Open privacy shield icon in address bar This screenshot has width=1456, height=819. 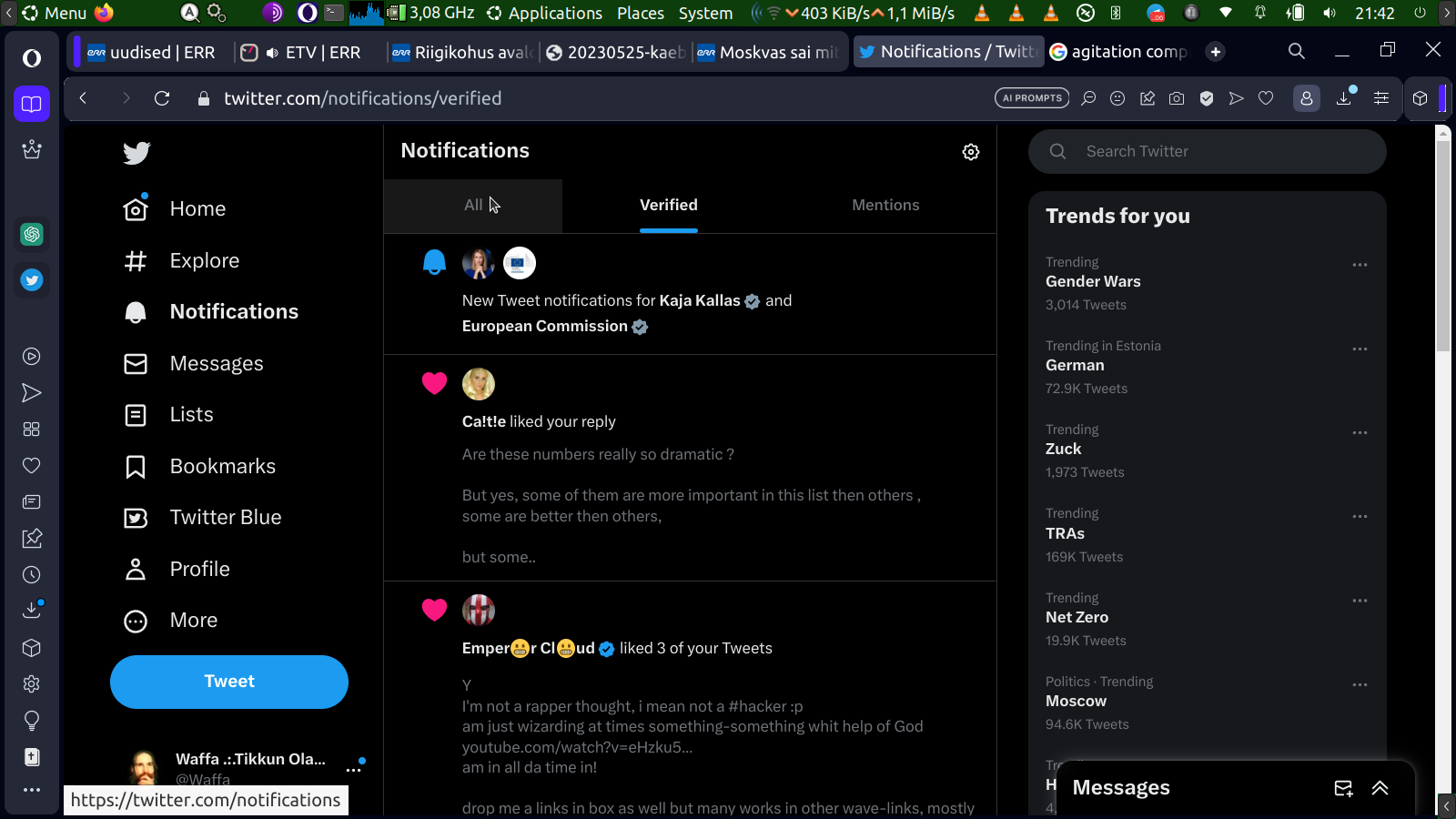1207,98
